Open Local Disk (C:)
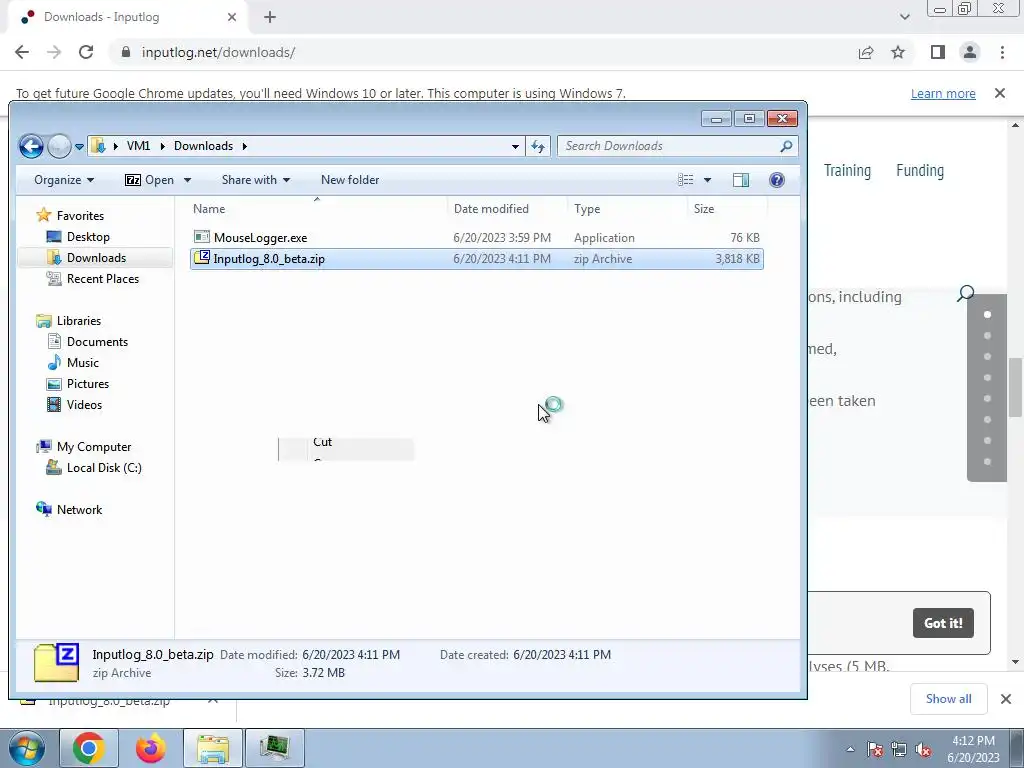The image size is (1024, 768). coord(104,468)
